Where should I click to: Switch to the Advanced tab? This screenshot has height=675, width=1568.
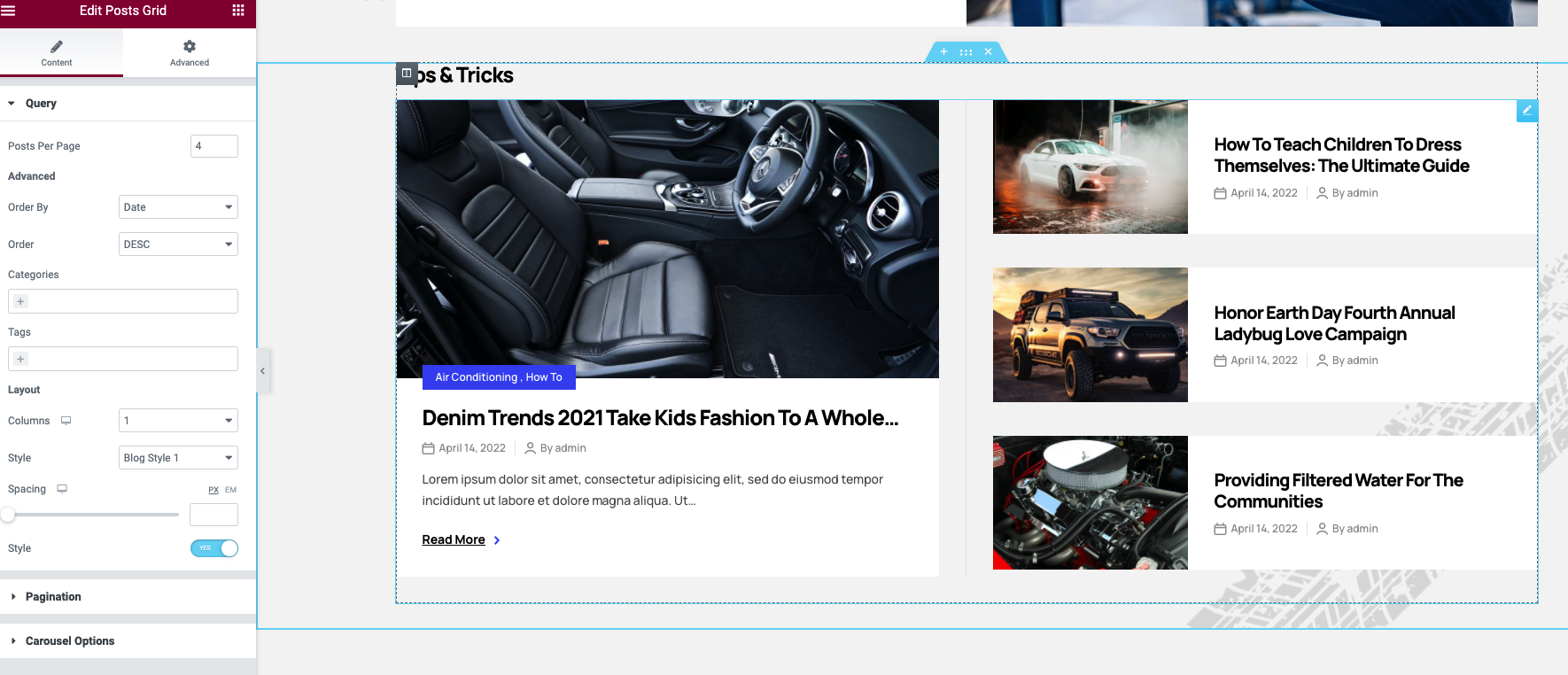pos(190,52)
